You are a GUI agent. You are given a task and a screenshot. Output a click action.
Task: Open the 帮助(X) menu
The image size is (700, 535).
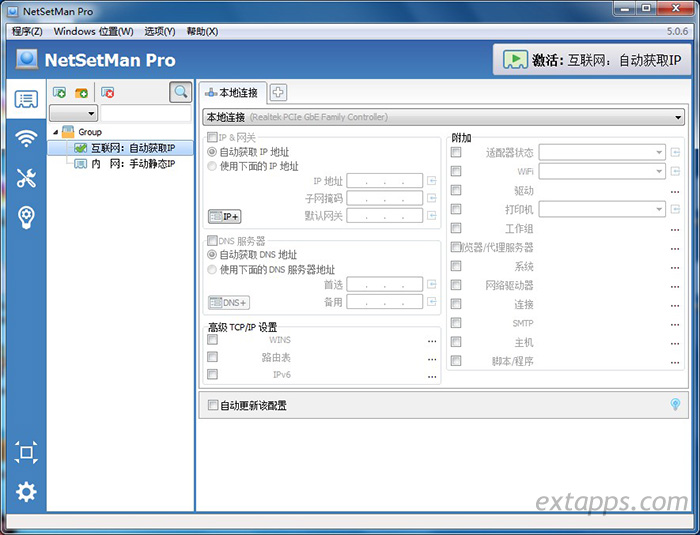click(x=202, y=31)
